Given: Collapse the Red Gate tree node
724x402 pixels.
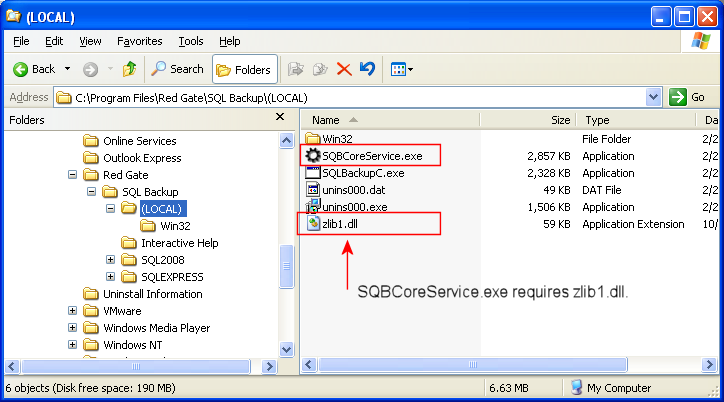Looking at the screenshot, I should pos(73,175).
